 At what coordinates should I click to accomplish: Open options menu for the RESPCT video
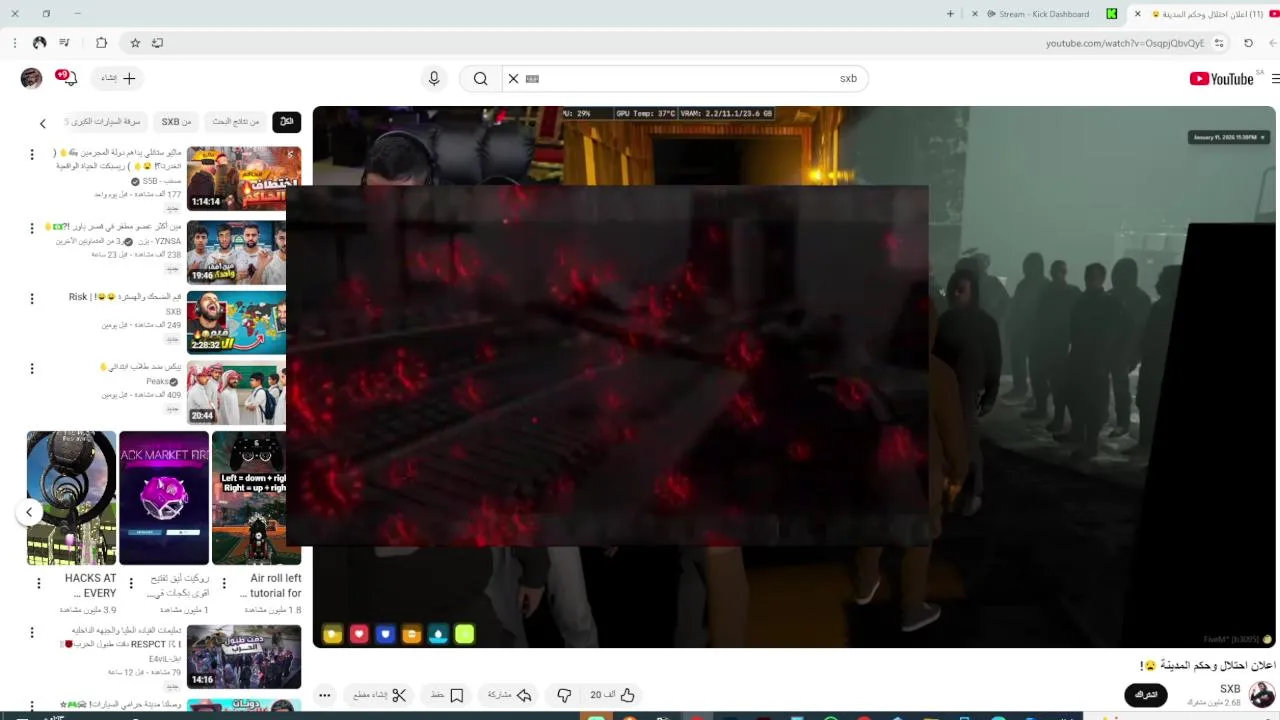pos(32,632)
